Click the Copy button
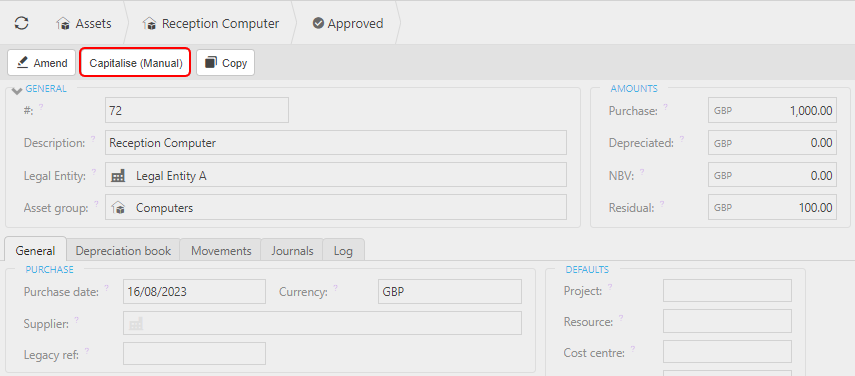Image resolution: width=855 pixels, height=376 pixels. 225,63
